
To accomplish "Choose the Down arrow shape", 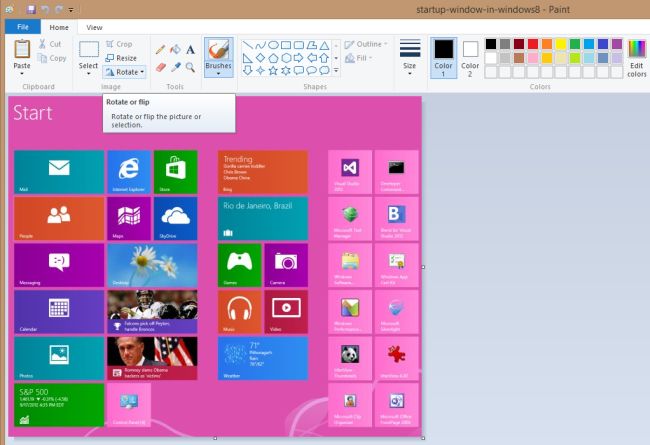I will [247, 71].
